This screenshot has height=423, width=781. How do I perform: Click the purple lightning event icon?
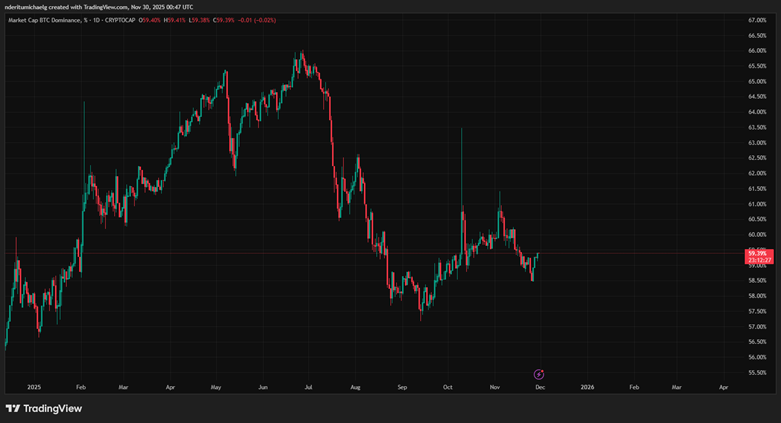coord(539,373)
